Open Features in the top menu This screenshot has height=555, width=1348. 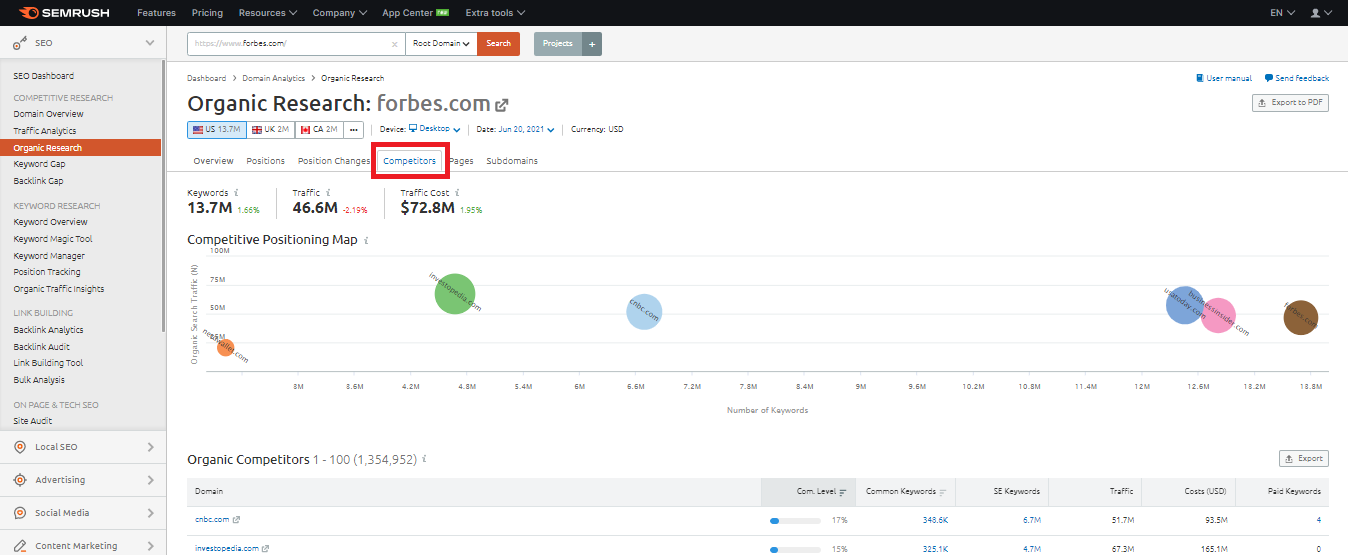(x=156, y=13)
